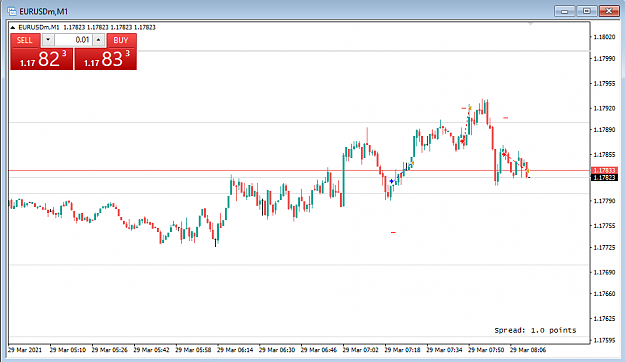This screenshot has height=362, width=625.
Task: Click the 29 Mar 2021 date label
Action: (25, 350)
